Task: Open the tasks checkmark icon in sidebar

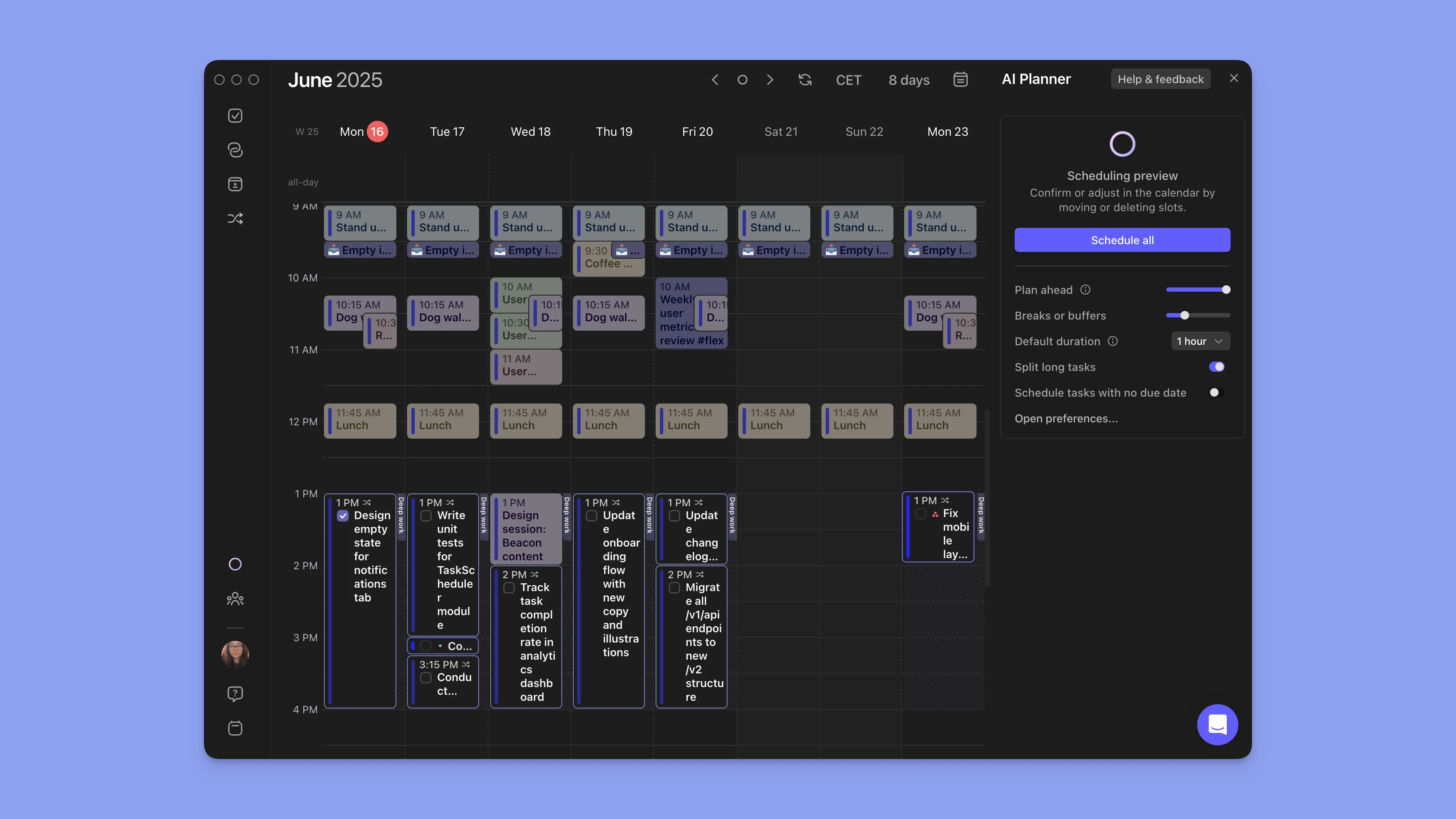Action: tap(235, 116)
